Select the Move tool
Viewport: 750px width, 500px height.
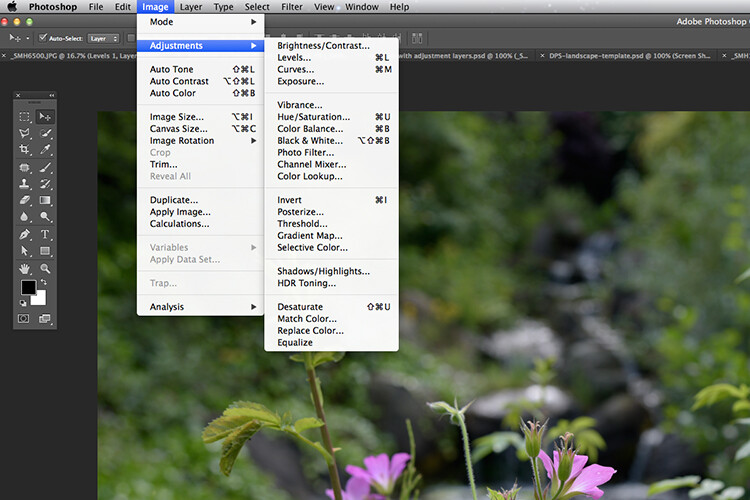[x=44, y=117]
